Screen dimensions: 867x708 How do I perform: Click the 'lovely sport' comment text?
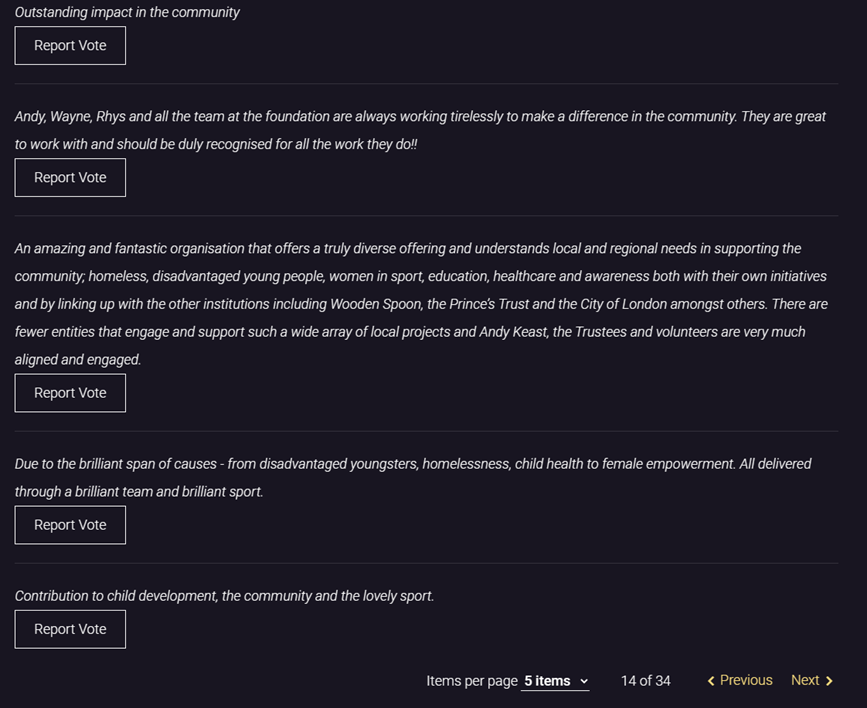(x=224, y=596)
